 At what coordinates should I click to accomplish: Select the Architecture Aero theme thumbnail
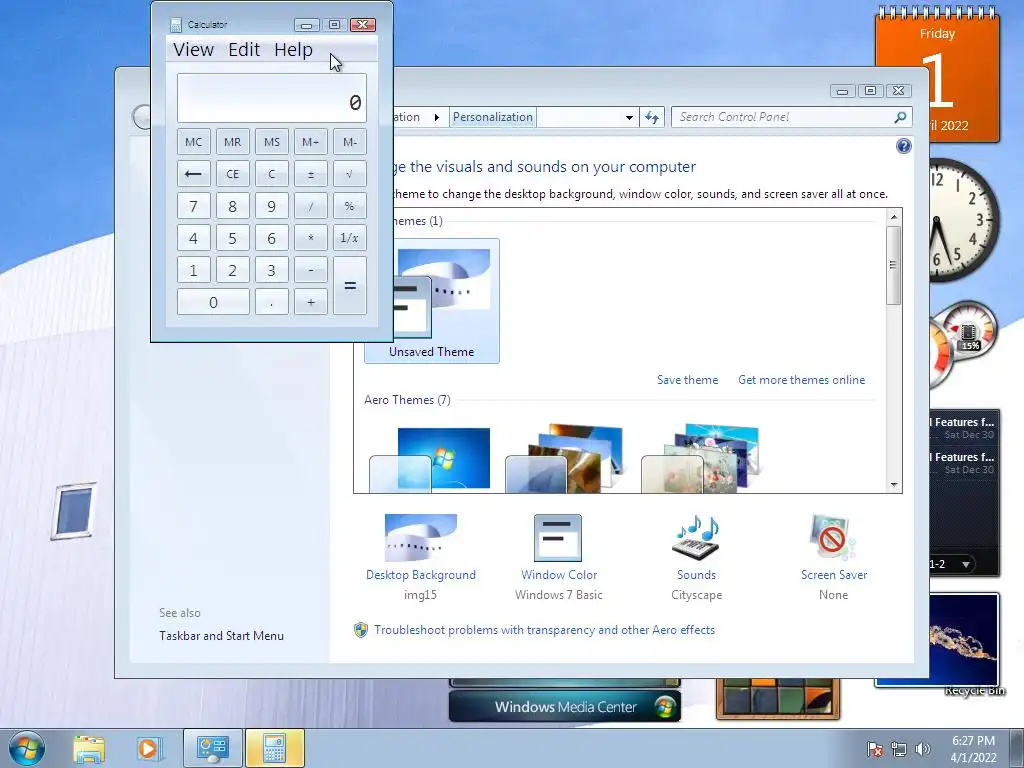(x=566, y=459)
